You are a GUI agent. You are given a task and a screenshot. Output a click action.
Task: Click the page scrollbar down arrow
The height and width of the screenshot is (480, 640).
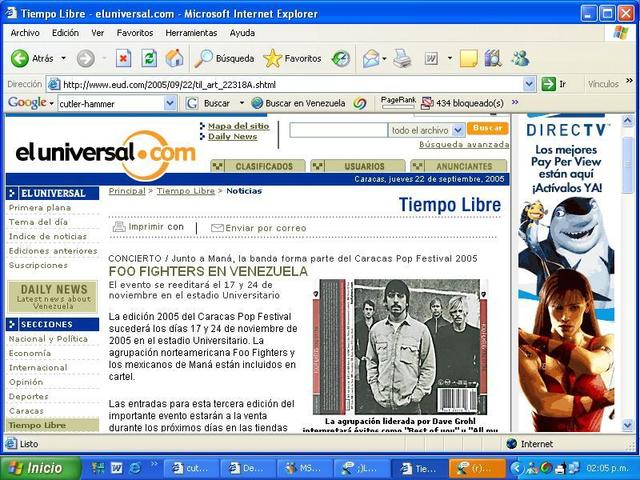click(x=628, y=425)
